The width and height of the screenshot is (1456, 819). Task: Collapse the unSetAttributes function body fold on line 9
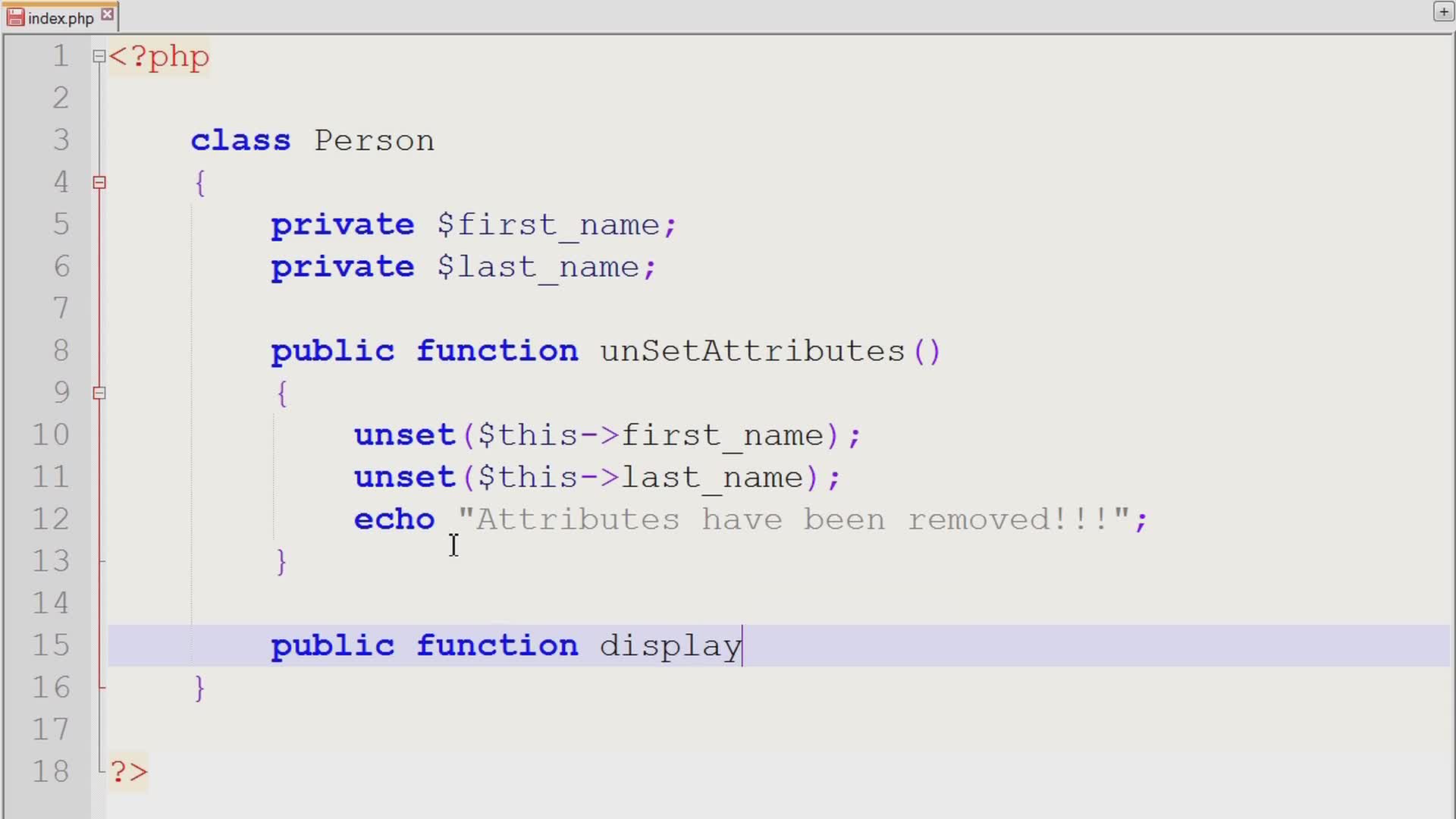pyautogui.click(x=99, y=393)
